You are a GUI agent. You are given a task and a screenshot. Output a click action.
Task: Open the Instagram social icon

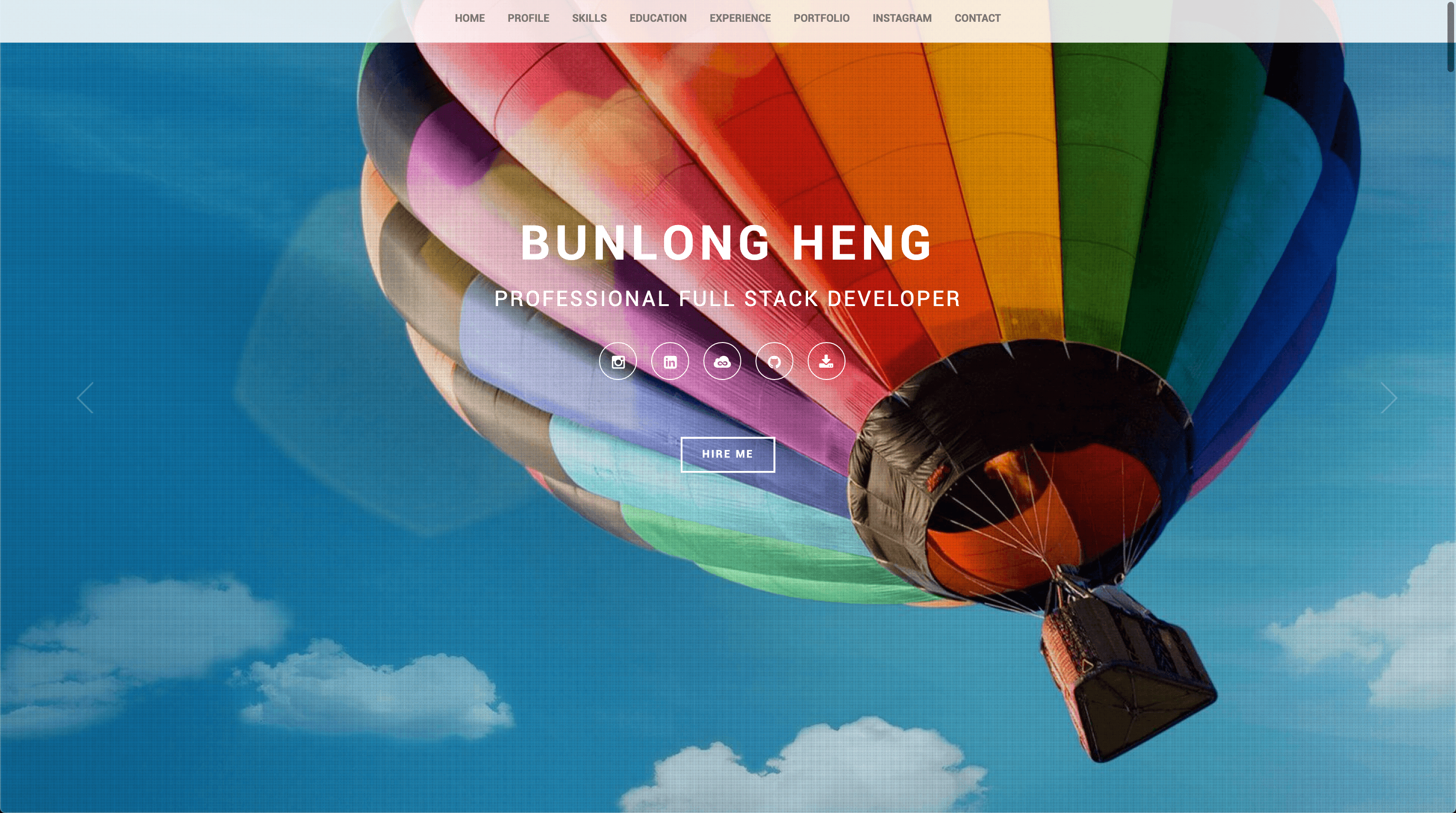coord(618,361)
